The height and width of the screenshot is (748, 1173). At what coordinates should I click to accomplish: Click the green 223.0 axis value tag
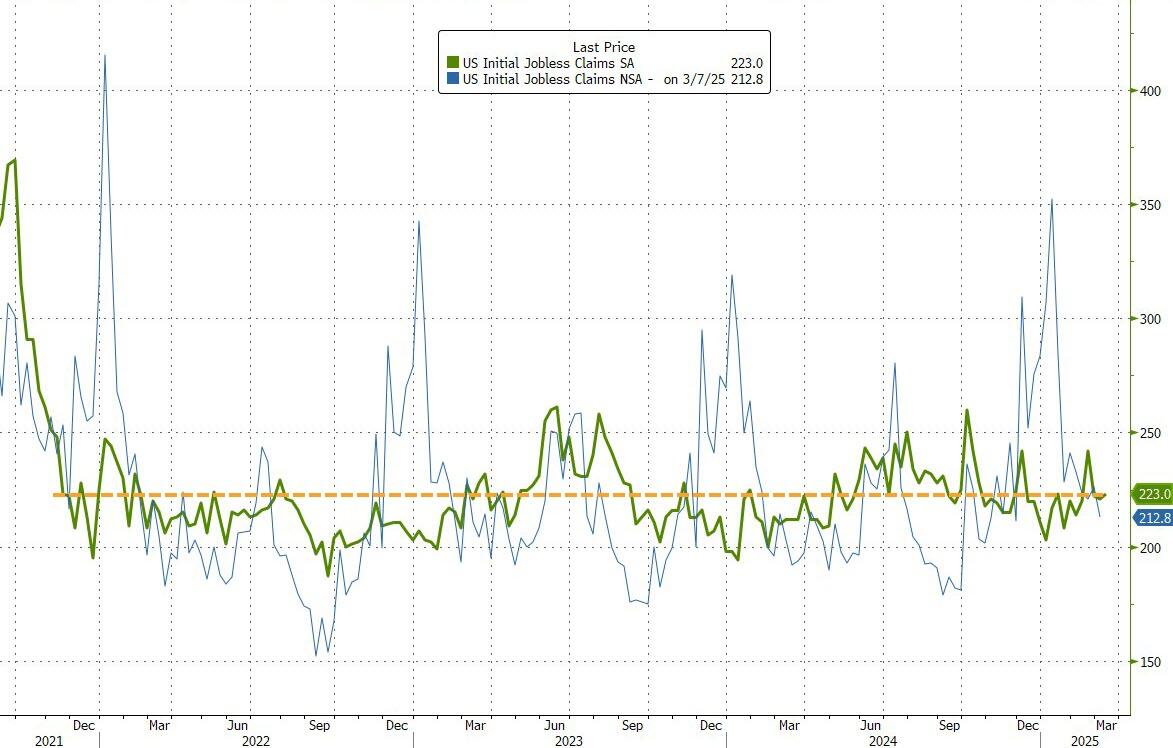pos(1153,494)
